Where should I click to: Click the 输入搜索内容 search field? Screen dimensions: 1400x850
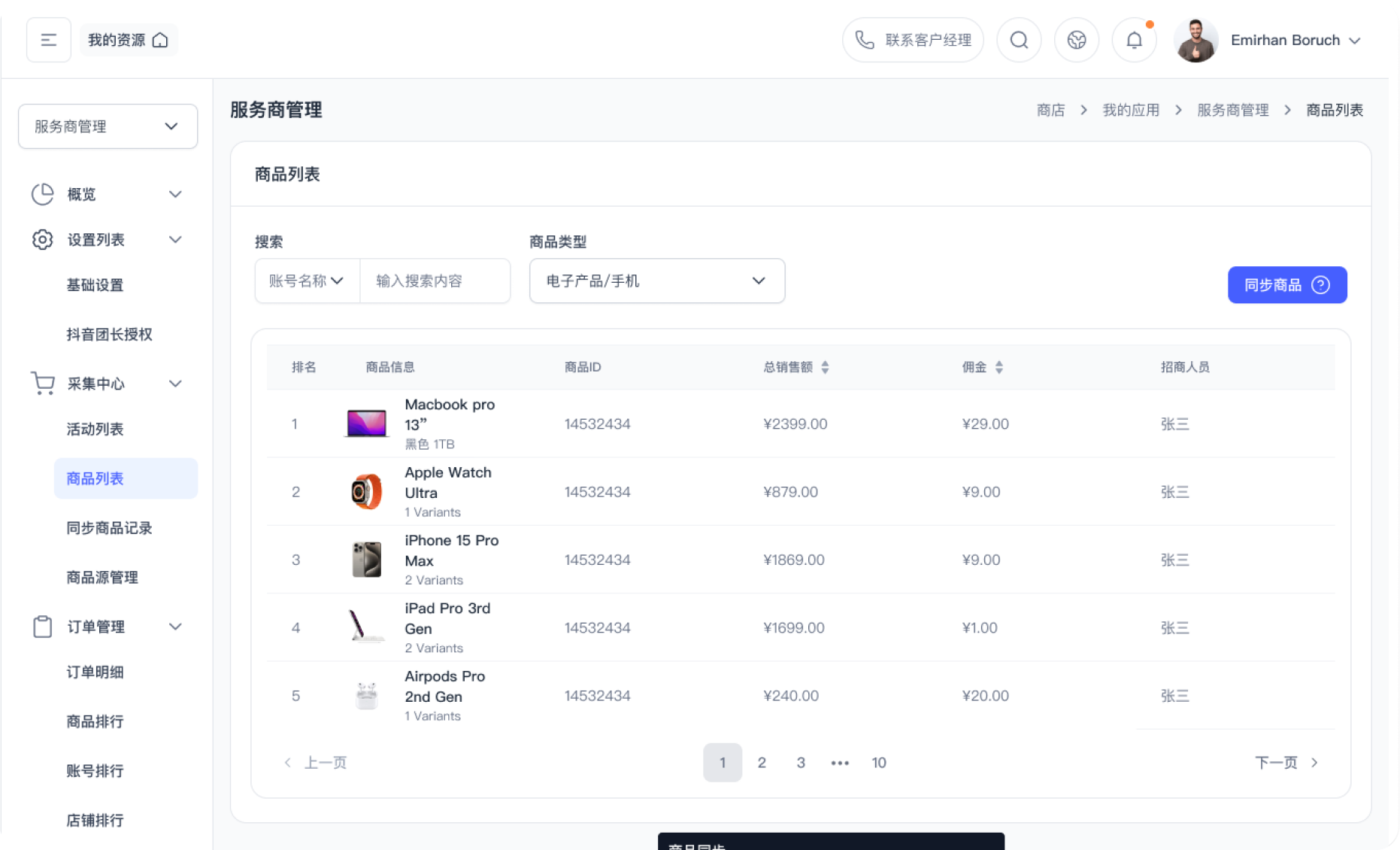[x=435, y=281]
